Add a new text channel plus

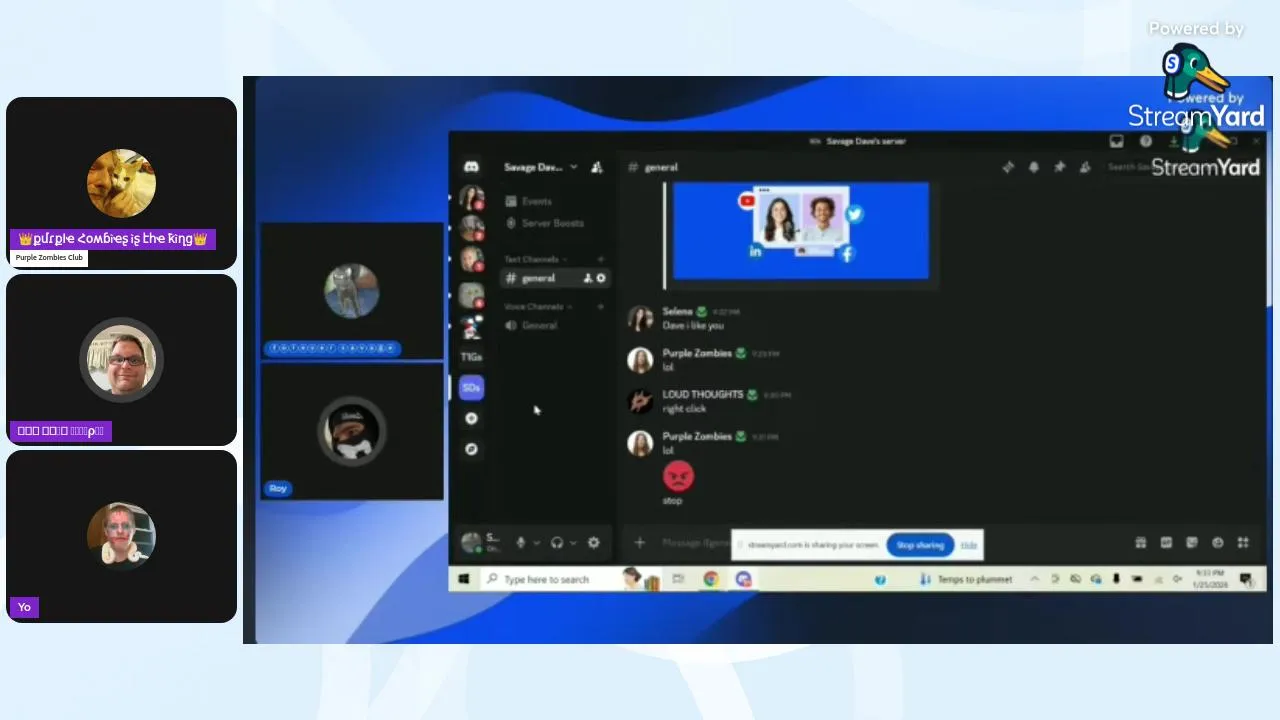(x=601, y=259)
